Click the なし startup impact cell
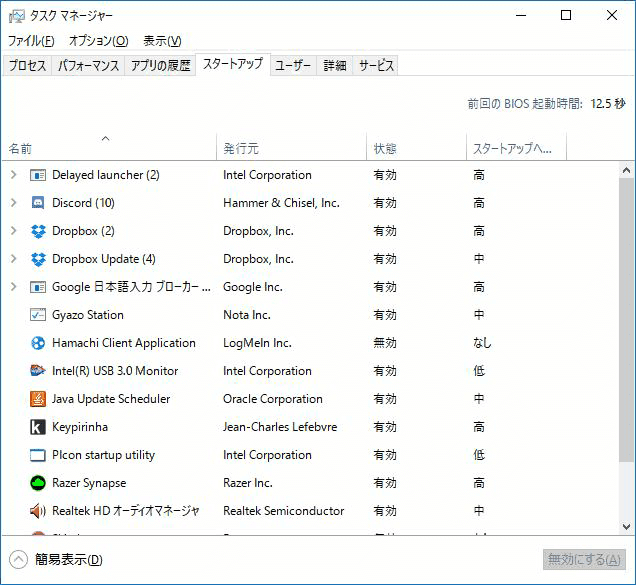636x585 pixels. click(482, 343)
